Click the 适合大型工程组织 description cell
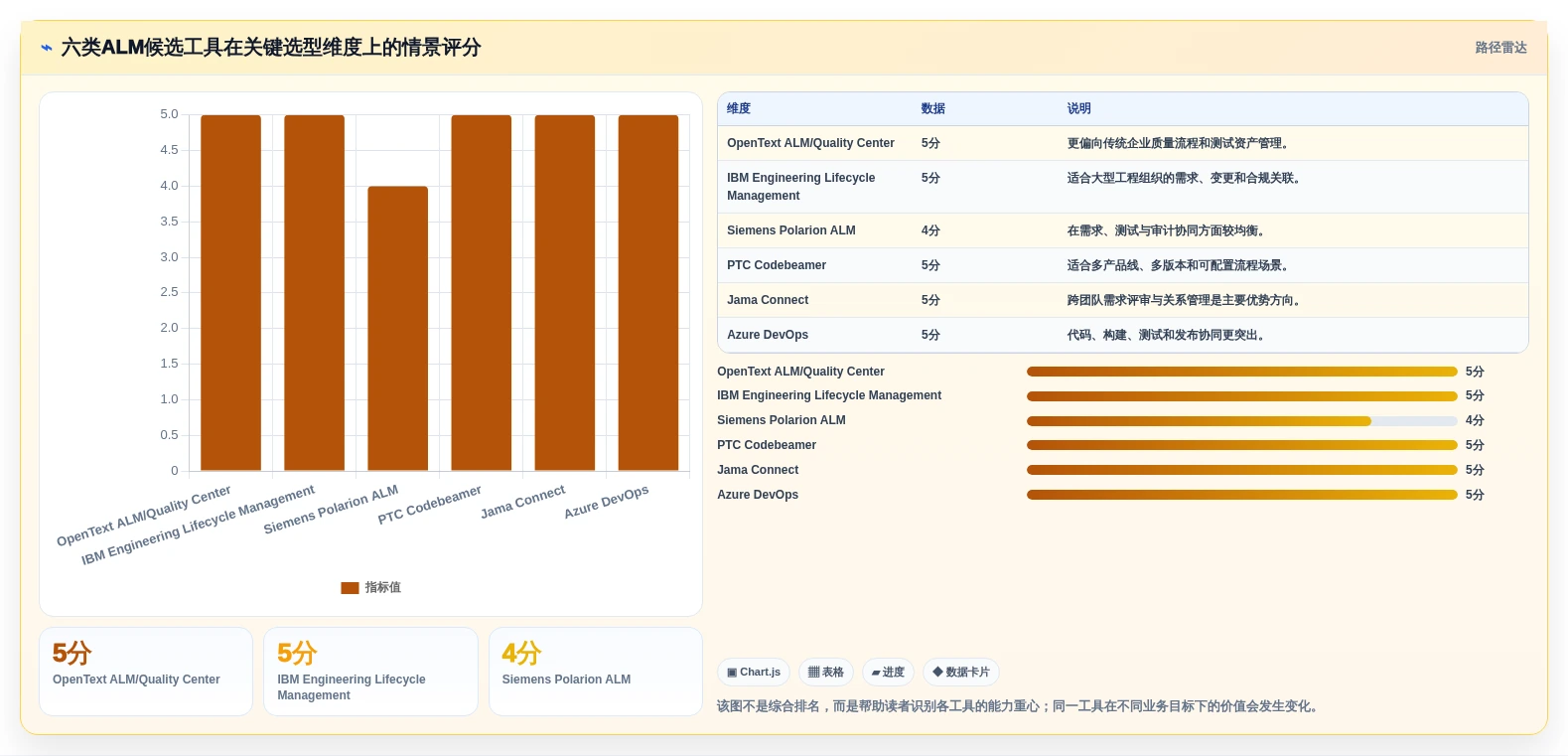The width and height of the screenshot is (1568, 756). click(x=1186, y=178)
